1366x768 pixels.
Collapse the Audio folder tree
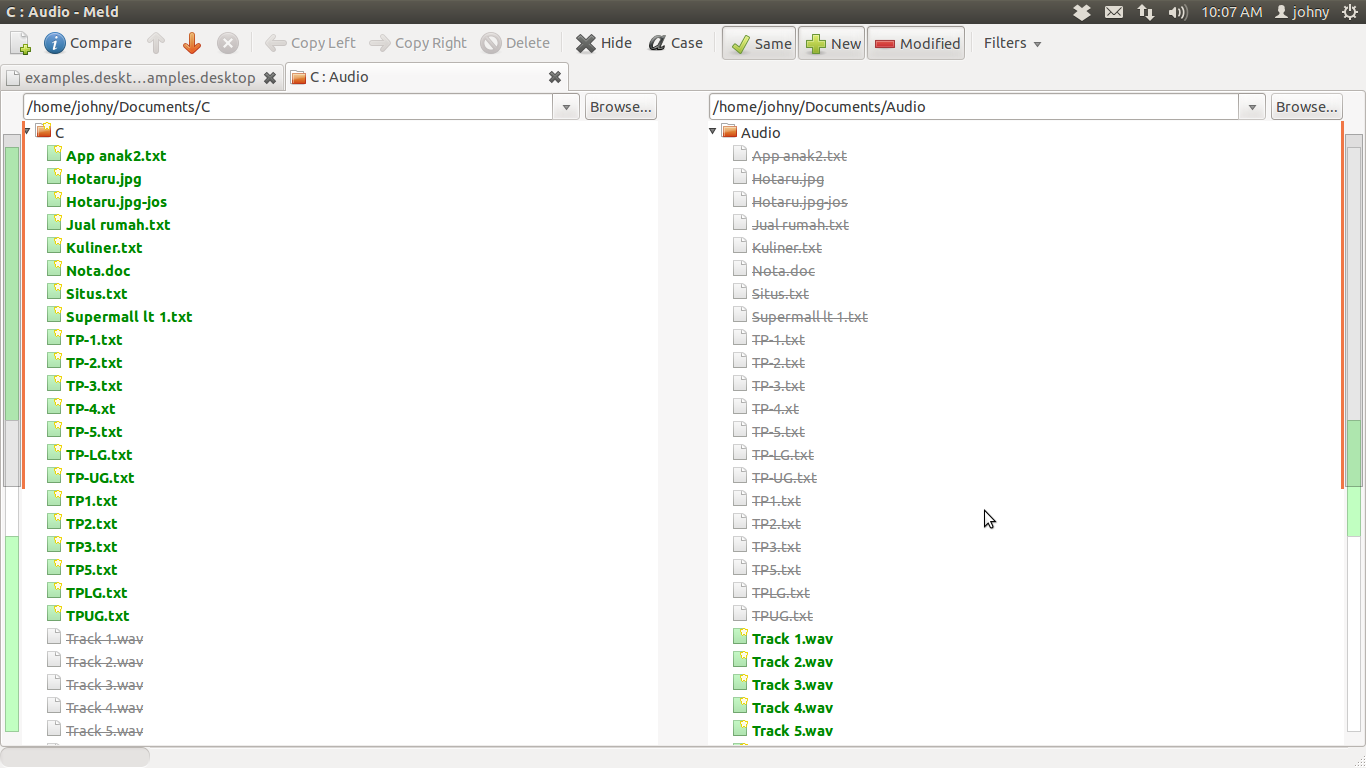click(x=713, y=132)
